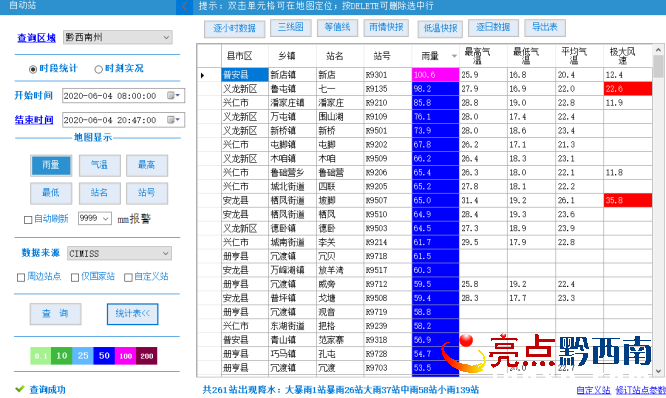The image size is (666, 398).
Task: Expand the 查询区域 dropdown showing 黔西南州
Action: coord(118,37)
